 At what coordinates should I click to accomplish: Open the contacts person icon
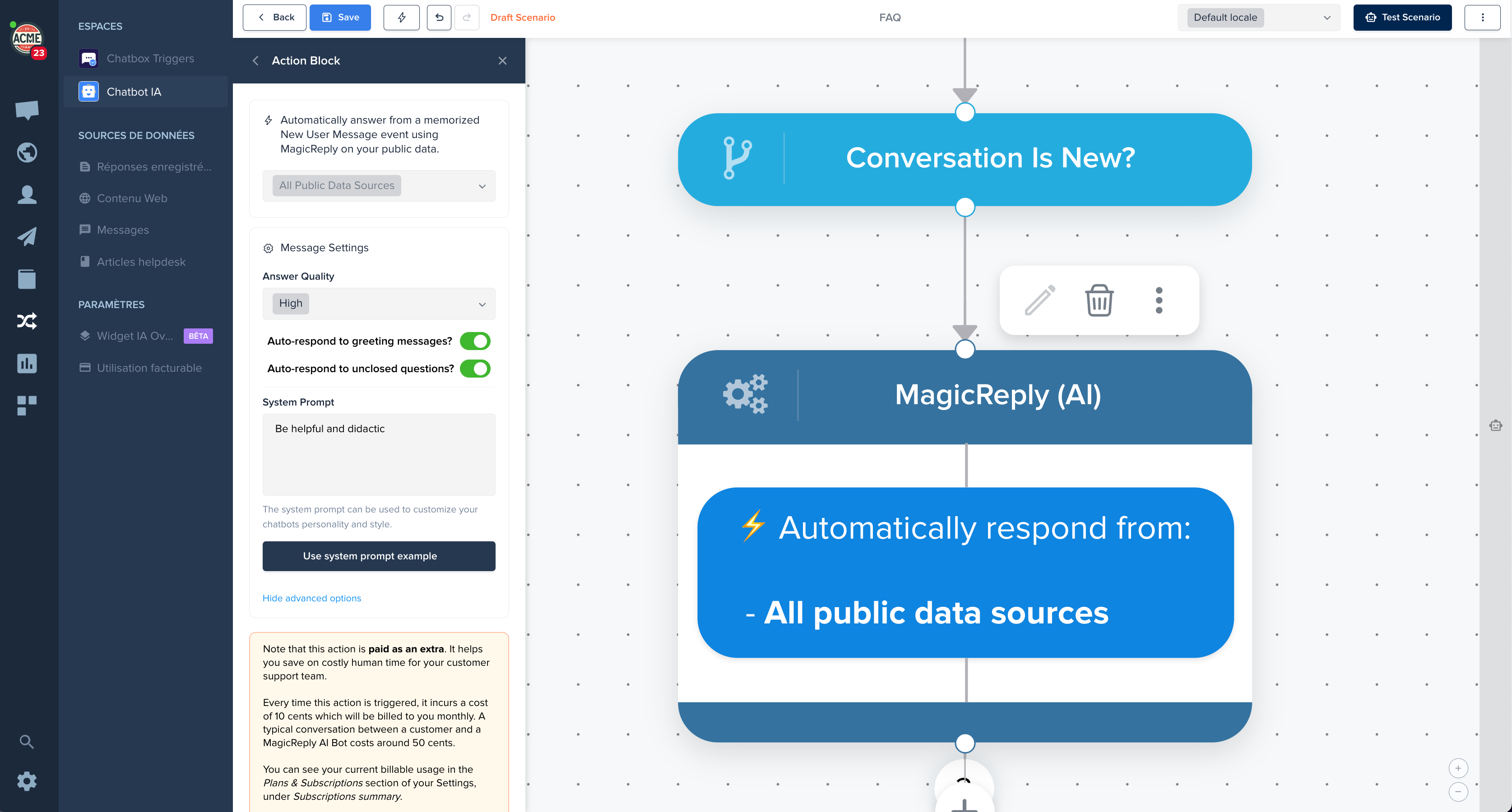click(x=27, y=194)
